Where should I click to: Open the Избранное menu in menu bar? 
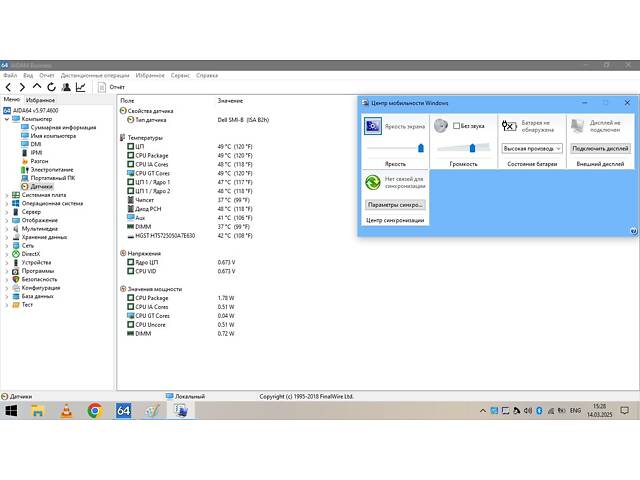tap(150, 76)
